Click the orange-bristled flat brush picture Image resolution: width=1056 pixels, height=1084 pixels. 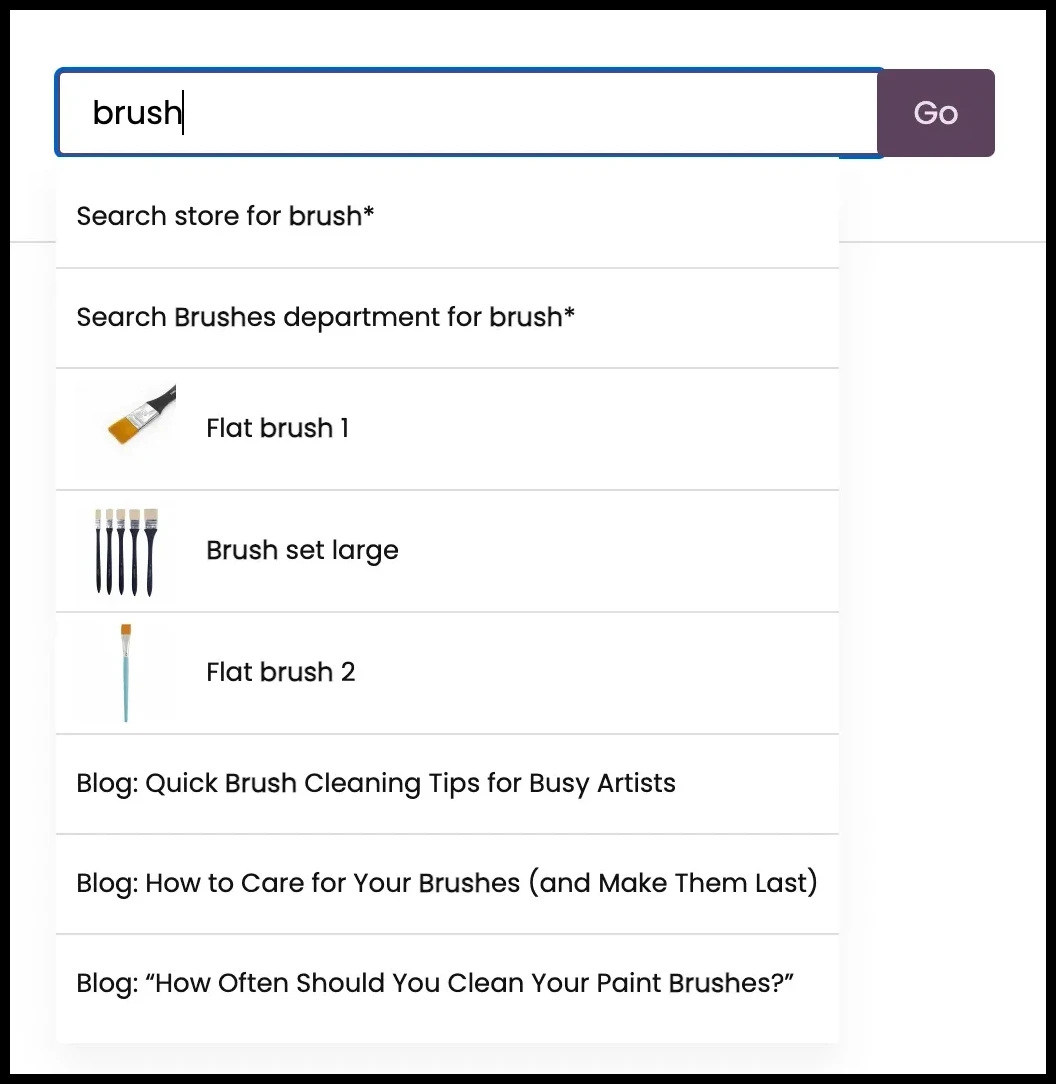(x=140, y=417)
